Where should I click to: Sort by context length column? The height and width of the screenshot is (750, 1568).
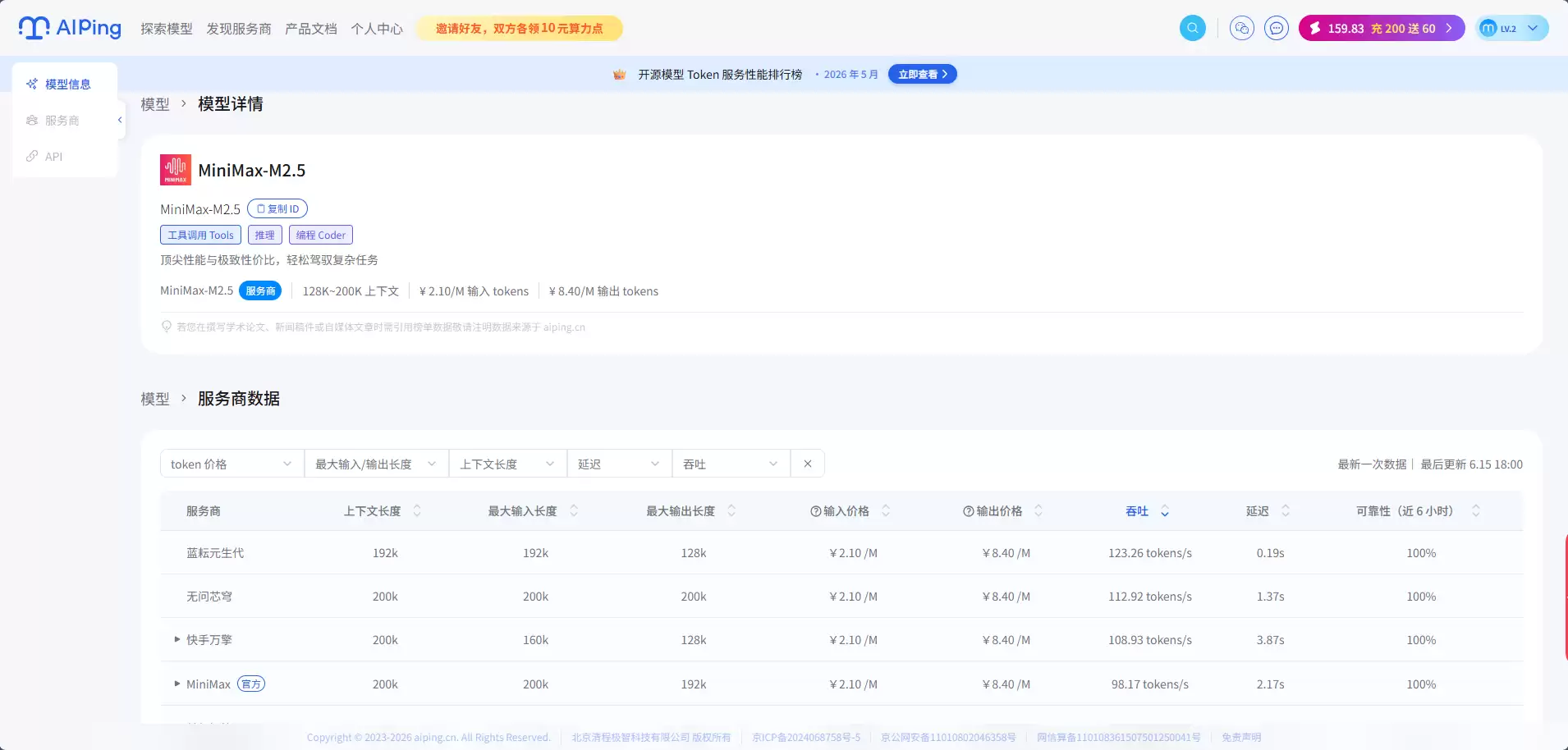[x=417, y=511]
